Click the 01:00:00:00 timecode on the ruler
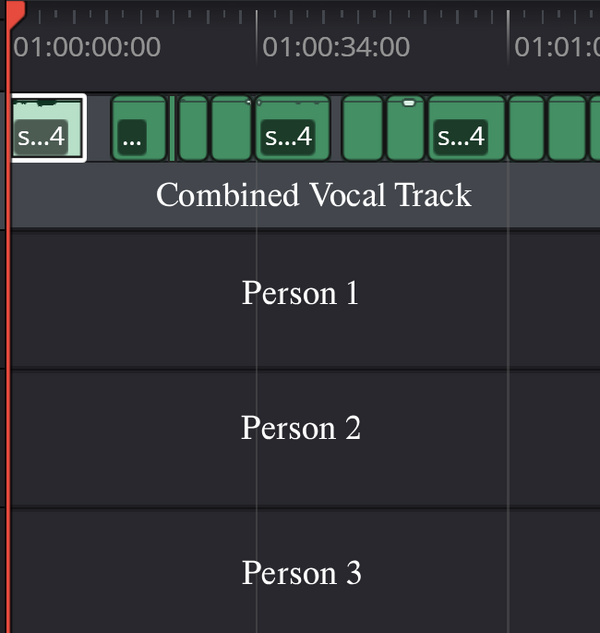Image resolution: width=600 pixels, height=633 pixels. point(86,47)
